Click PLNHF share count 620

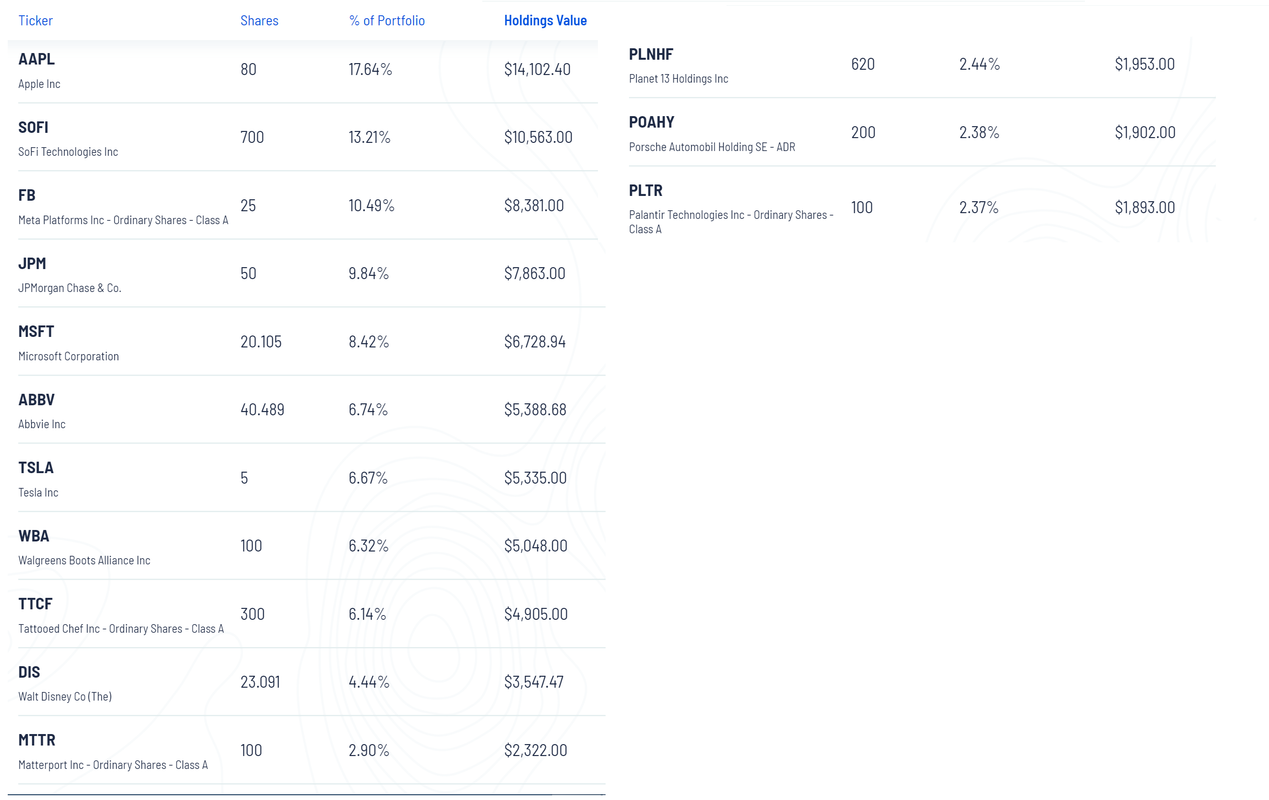point(863,64)
